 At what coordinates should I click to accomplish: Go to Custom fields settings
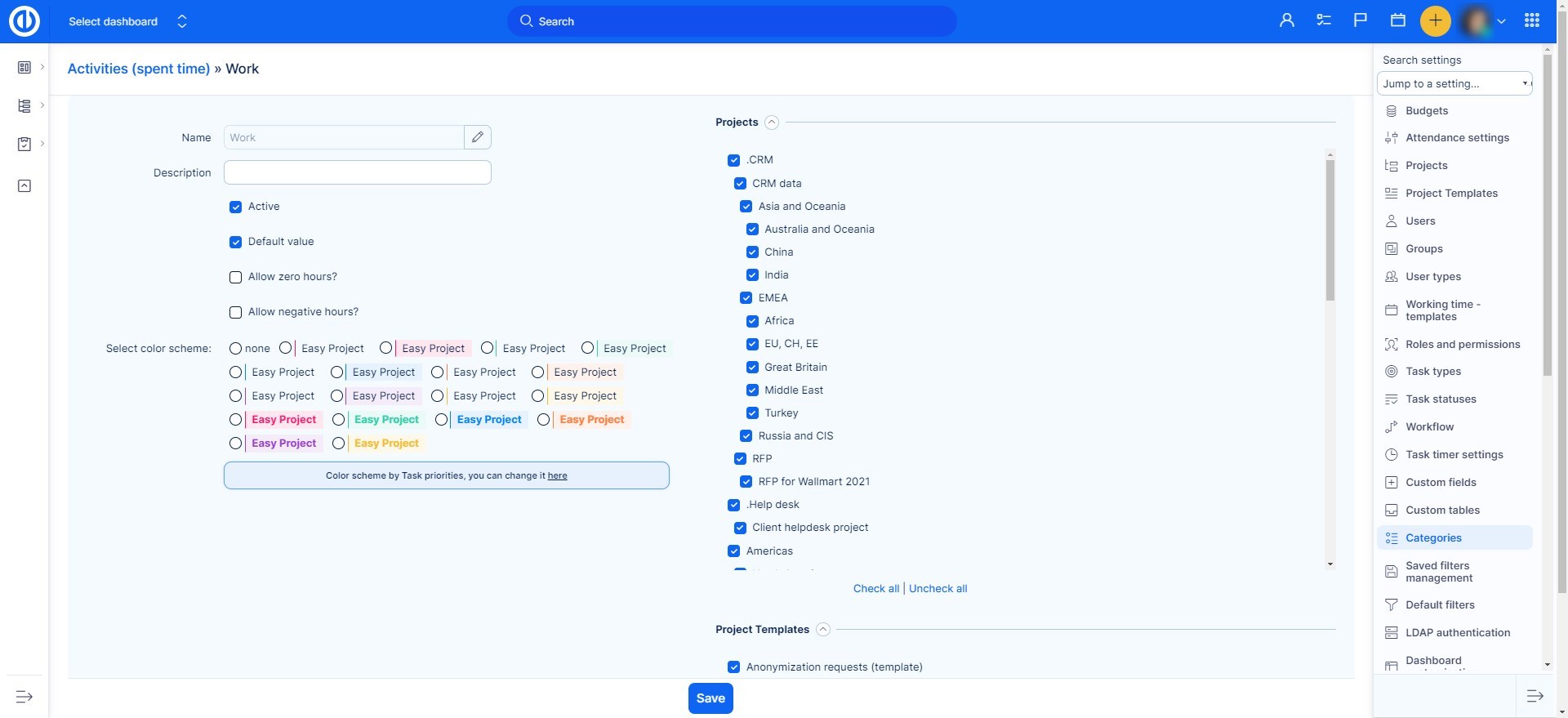1441,483
